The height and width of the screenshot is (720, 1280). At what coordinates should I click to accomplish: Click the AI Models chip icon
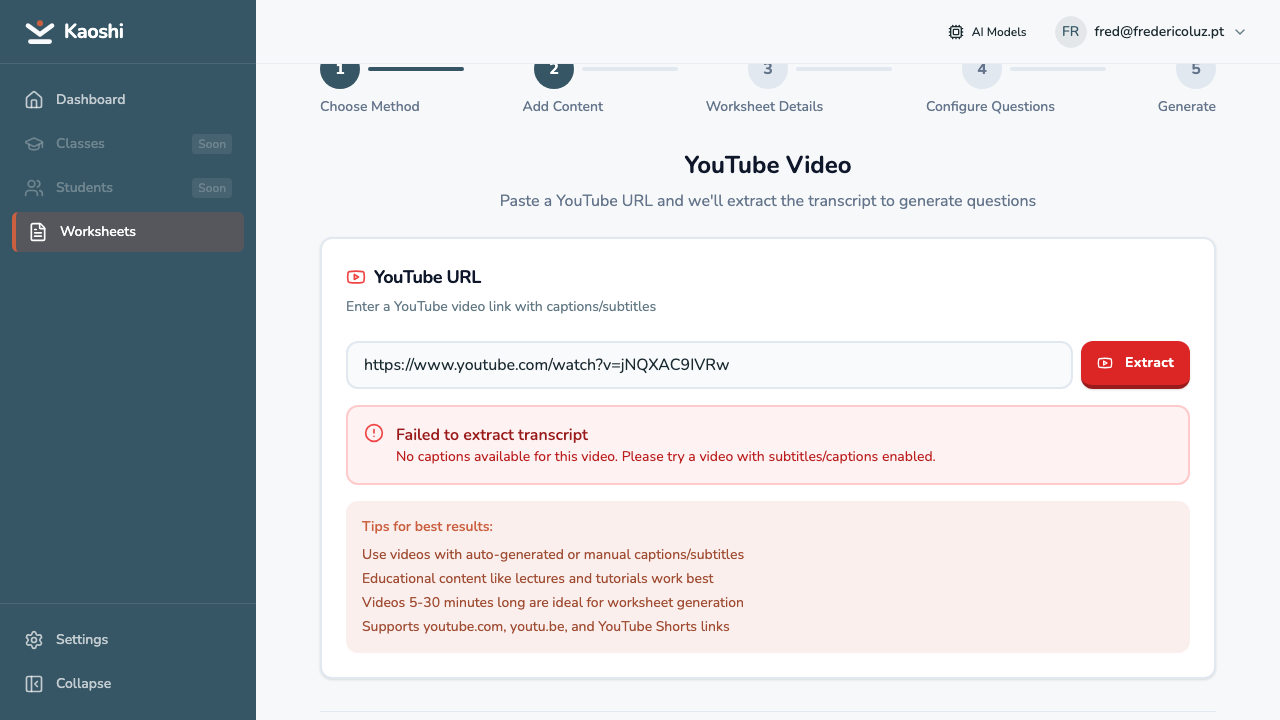point(956,32)
